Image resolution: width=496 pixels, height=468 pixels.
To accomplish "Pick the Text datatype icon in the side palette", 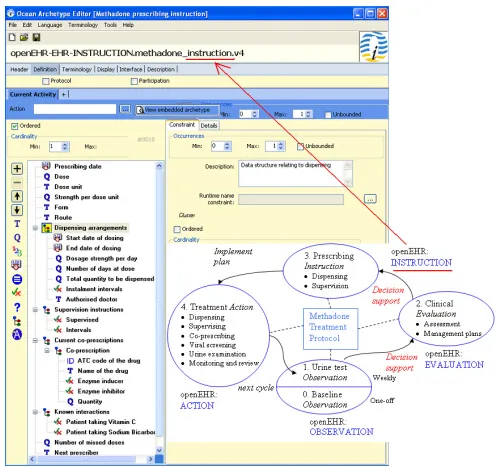I will tap(17, 224).
